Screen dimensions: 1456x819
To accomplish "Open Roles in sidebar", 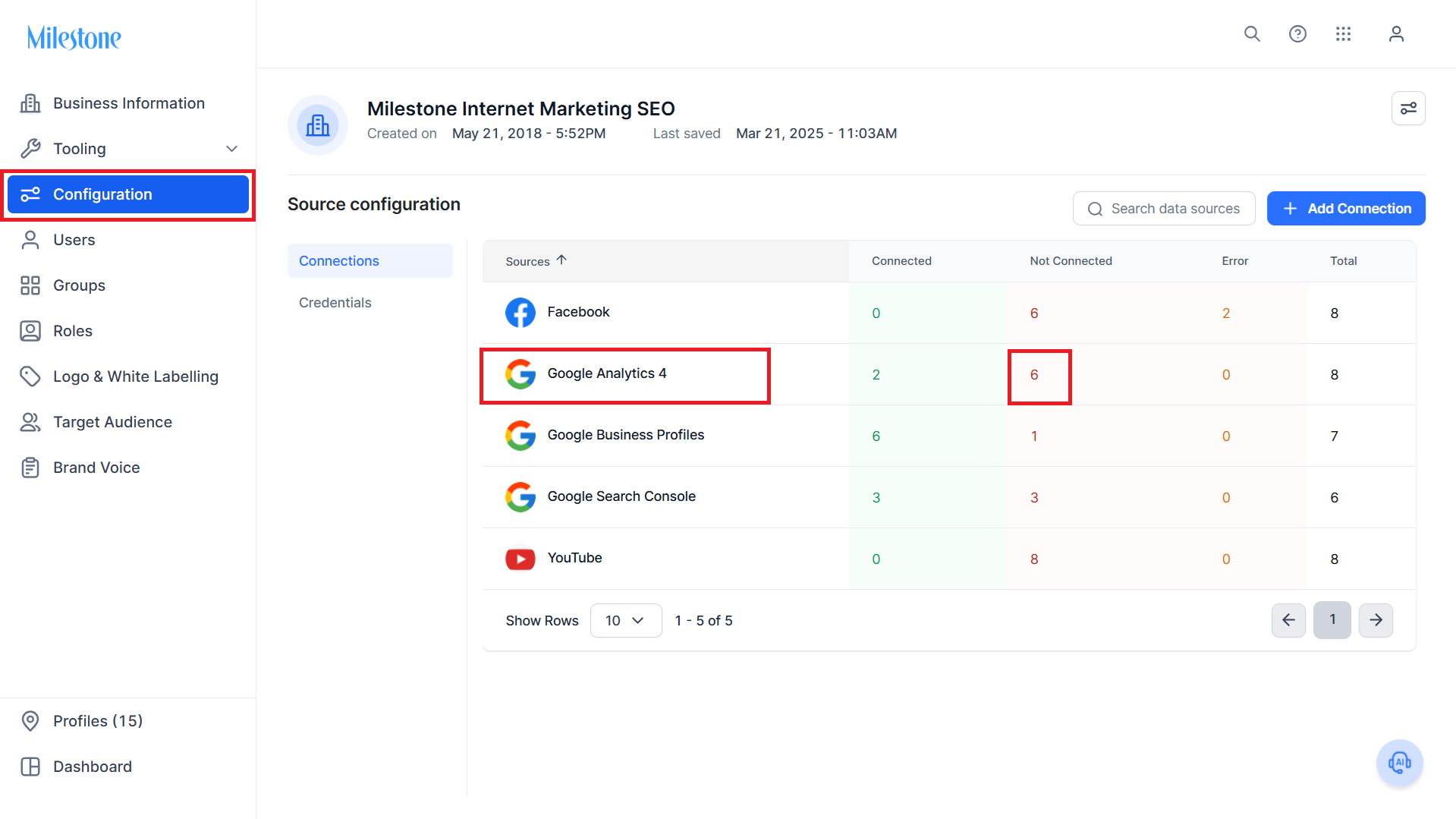I will [x=127, y=331].
